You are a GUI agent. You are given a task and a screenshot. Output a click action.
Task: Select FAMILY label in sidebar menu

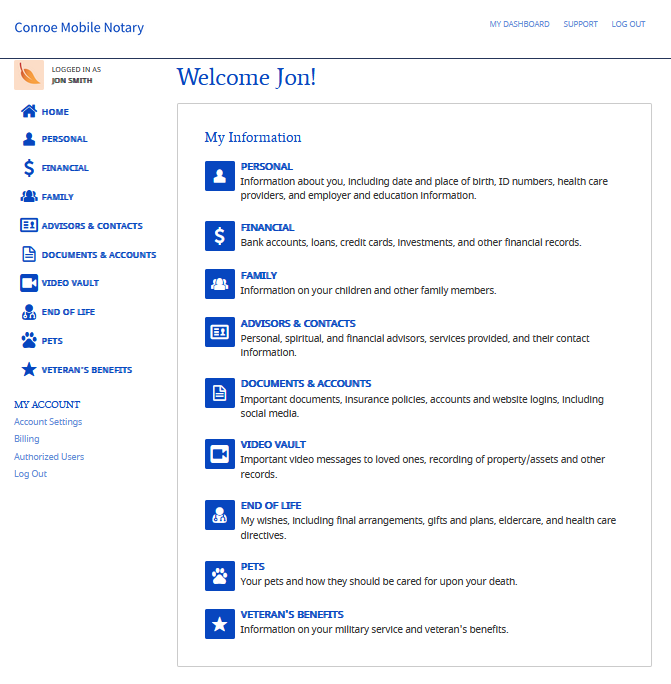point(58,197)
